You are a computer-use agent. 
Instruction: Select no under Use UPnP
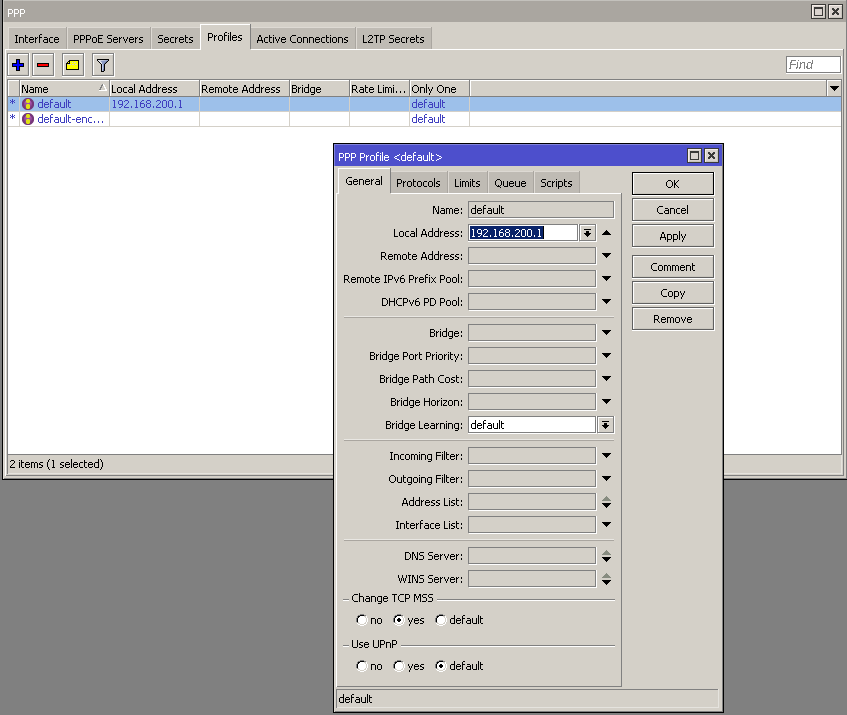click(361, 666)
